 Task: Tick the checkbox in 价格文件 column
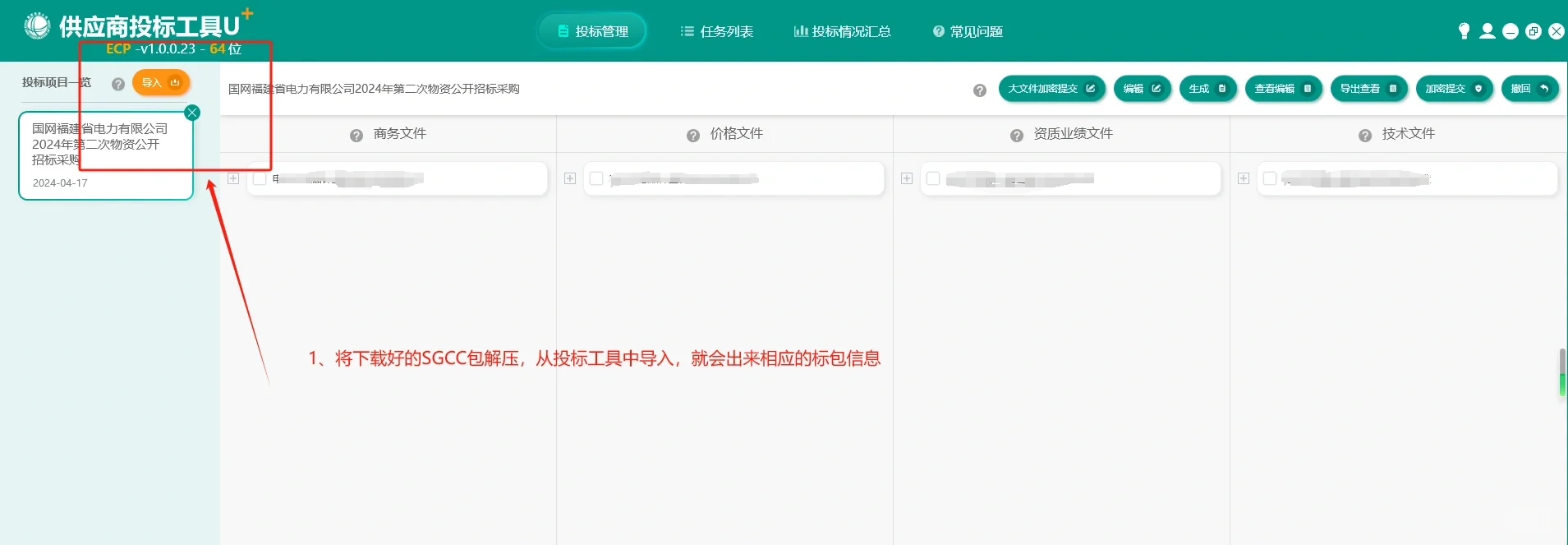[x=596, y=178]
